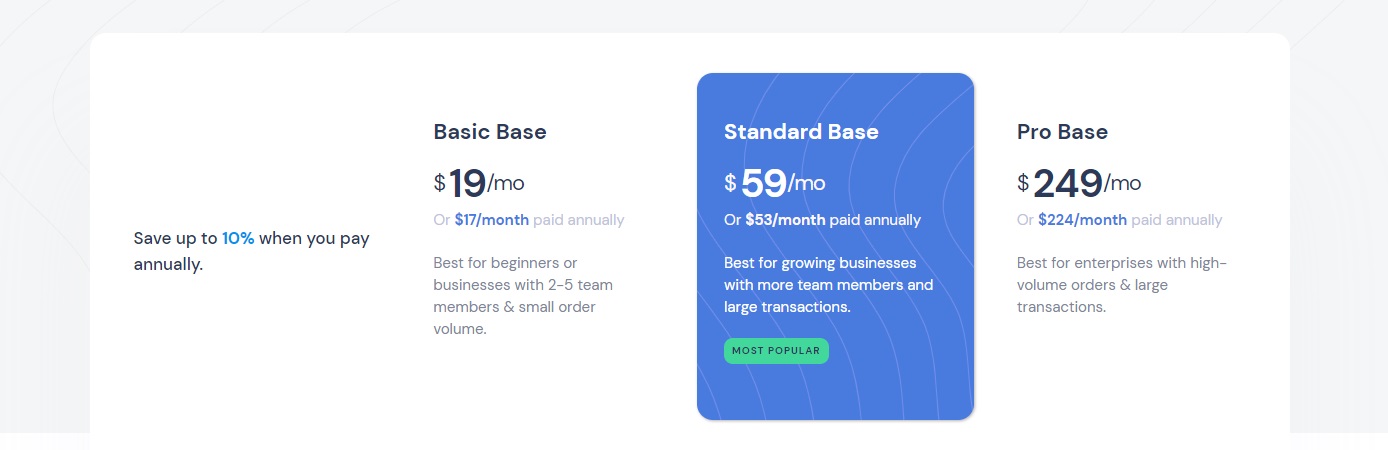This screenshot has width=1388, height=450.
Task: Click the Basic Base plan heading
Action: pyautogui.click(x=490, y=132)
